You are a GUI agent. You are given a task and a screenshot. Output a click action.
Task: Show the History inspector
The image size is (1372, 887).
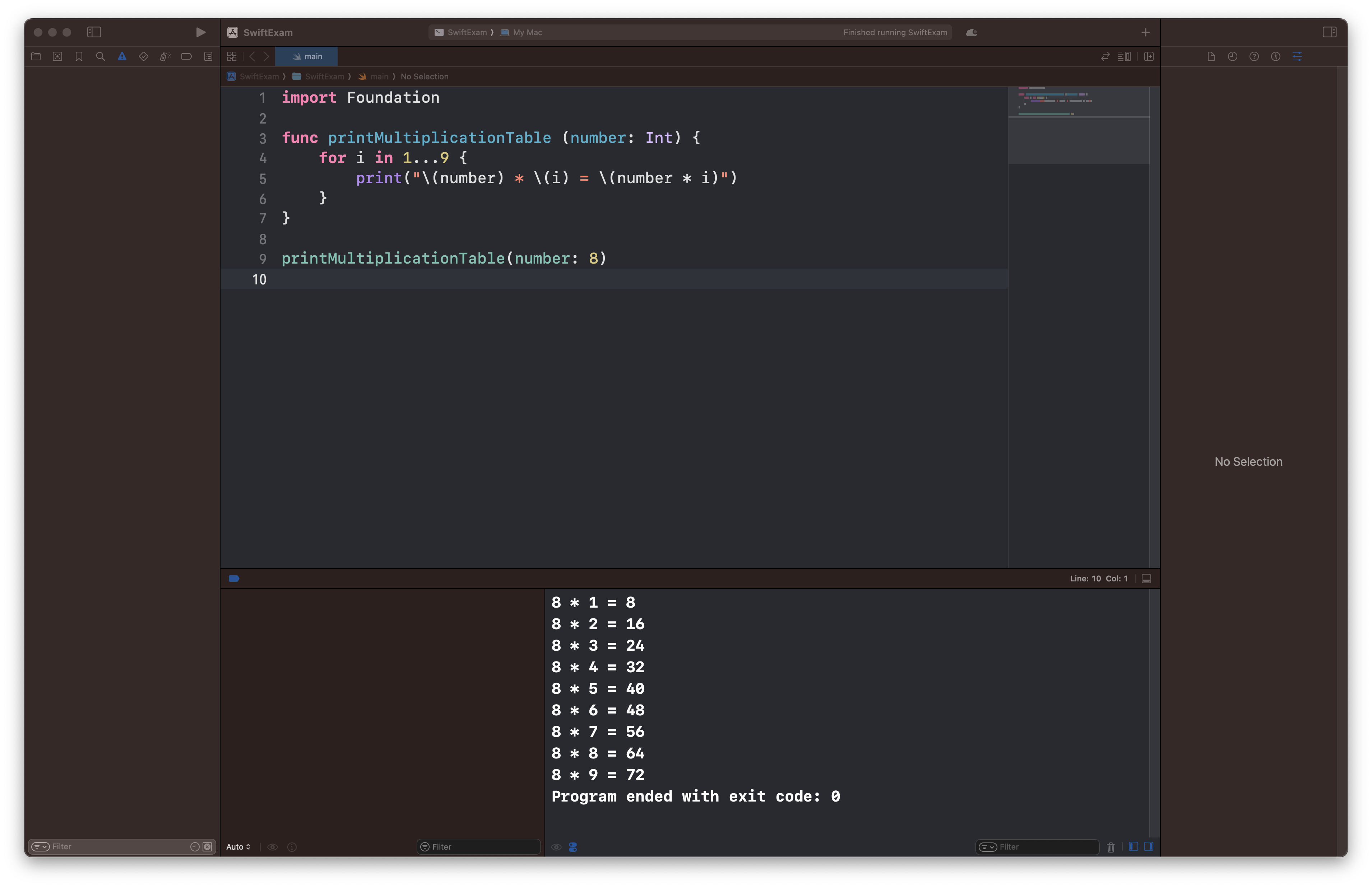pos(1232,56)
